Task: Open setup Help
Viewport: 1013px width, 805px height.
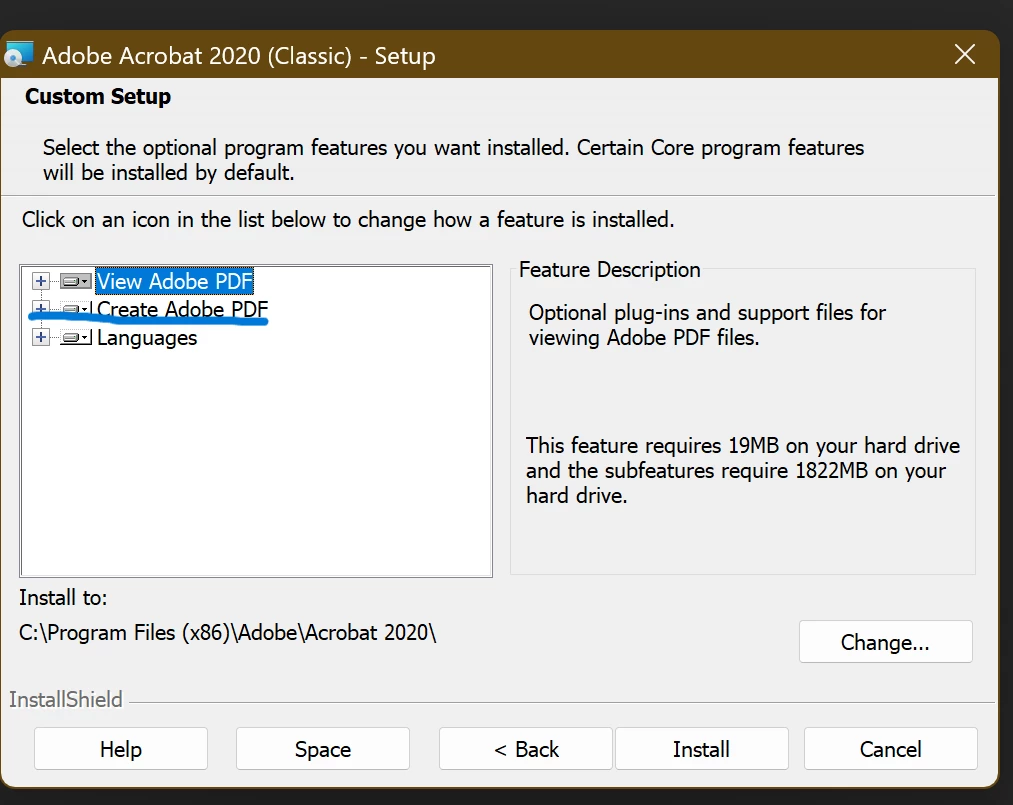Action: click(x=121, y=749)
